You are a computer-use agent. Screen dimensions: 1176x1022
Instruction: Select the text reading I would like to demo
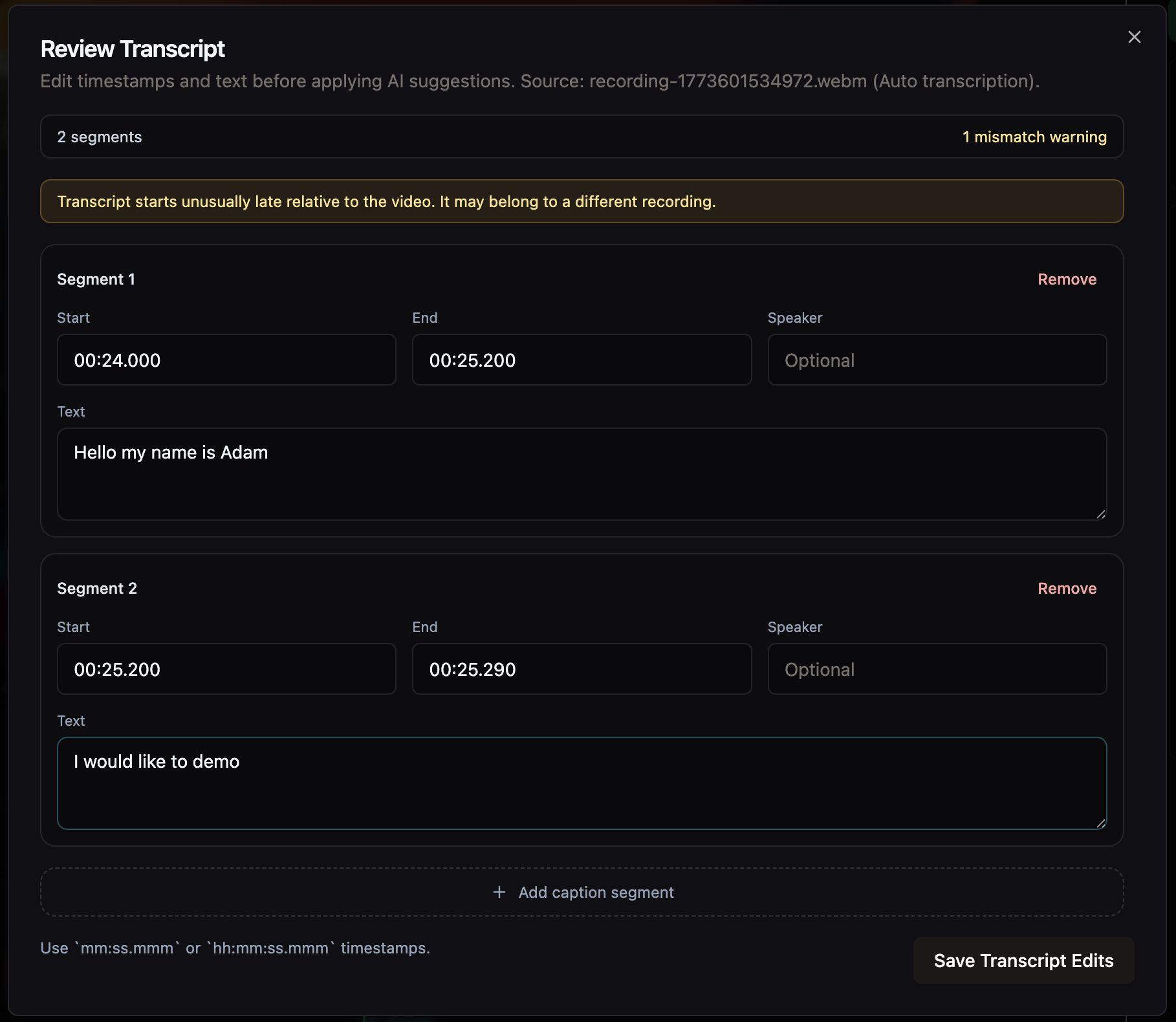(157, 761)
